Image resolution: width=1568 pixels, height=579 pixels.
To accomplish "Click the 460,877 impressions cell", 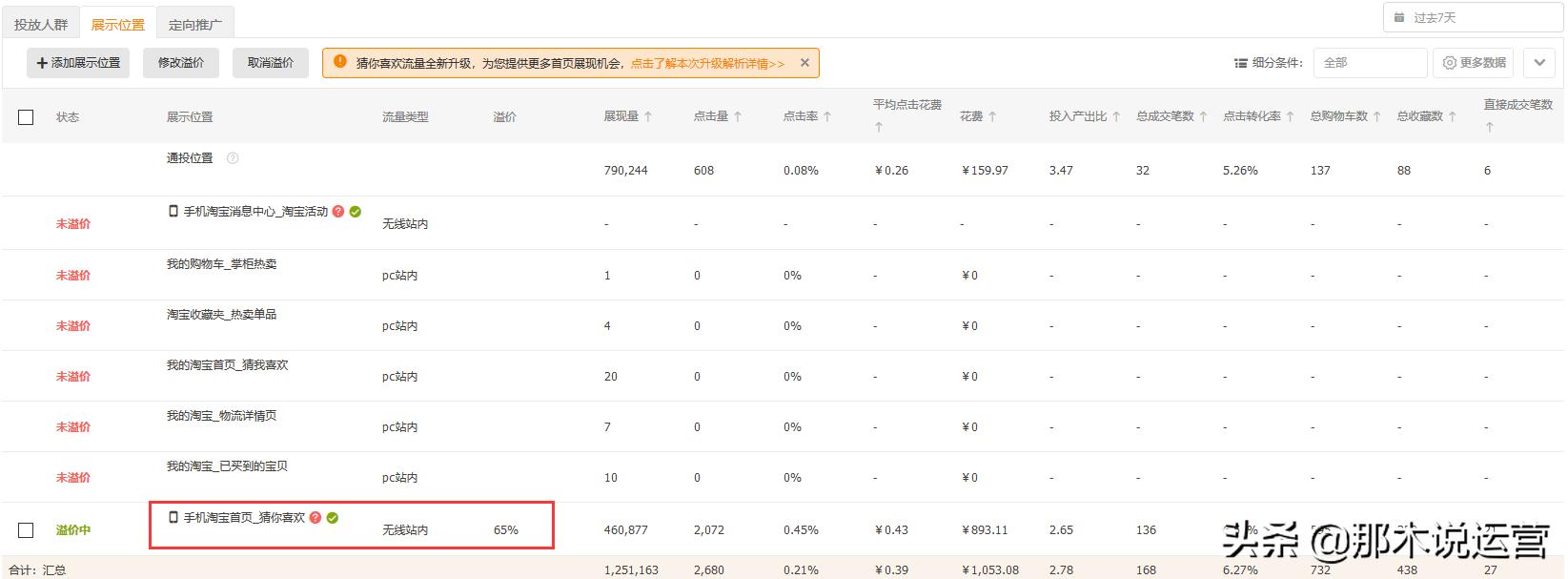I will (625, 530).
